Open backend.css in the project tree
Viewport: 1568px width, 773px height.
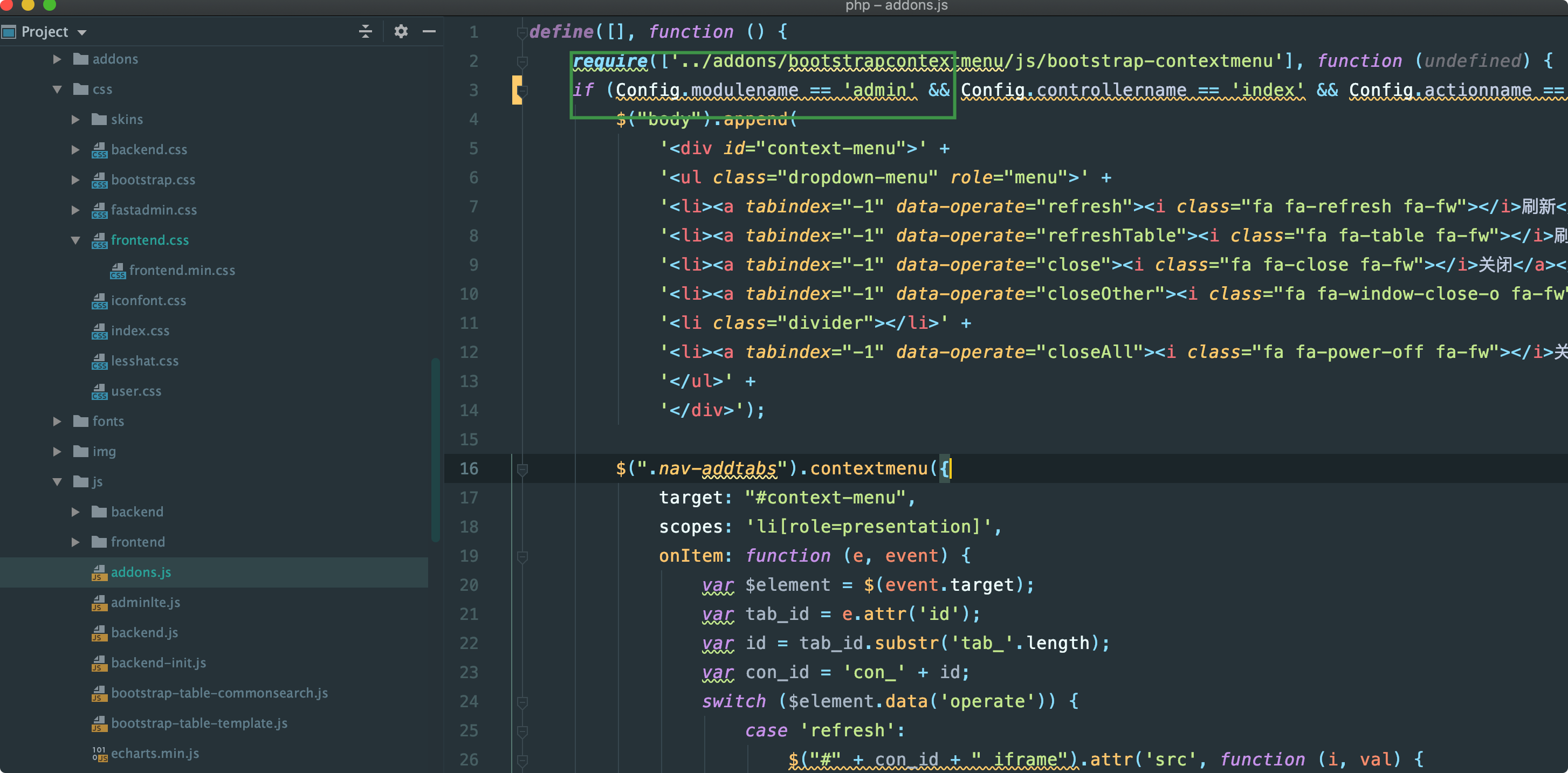point(149,150)
